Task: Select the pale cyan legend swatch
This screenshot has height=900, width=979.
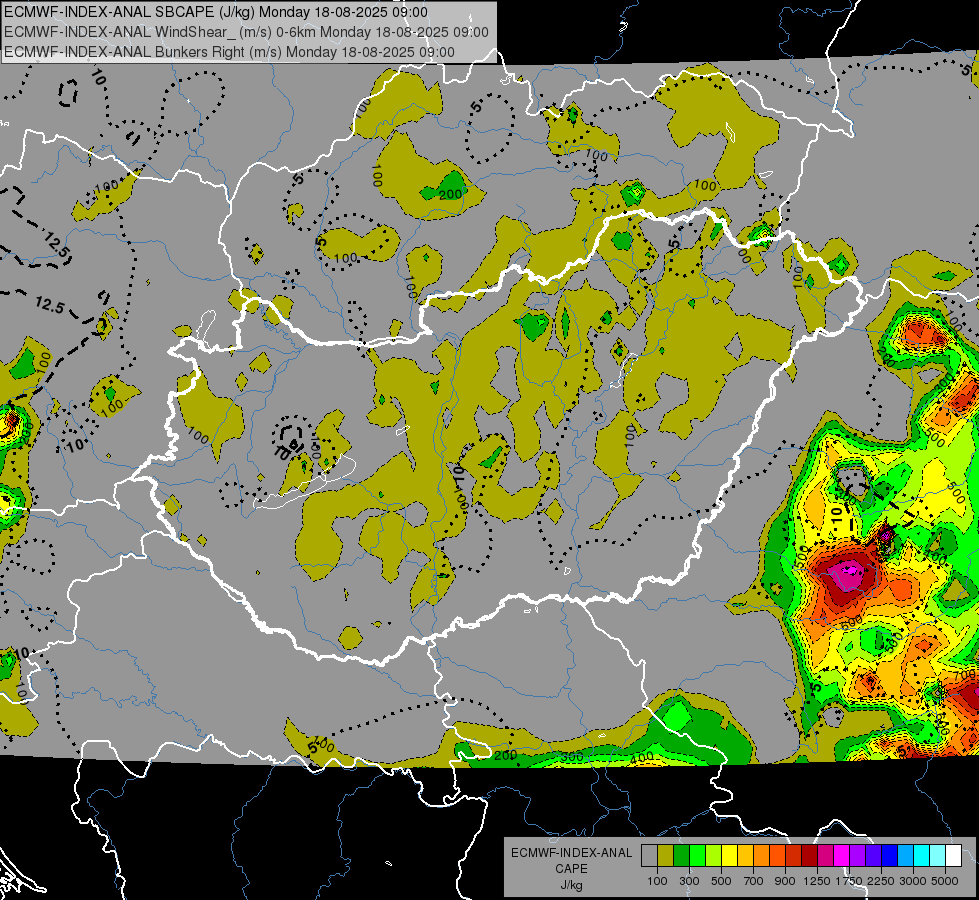Action: [x=938, y=856]
